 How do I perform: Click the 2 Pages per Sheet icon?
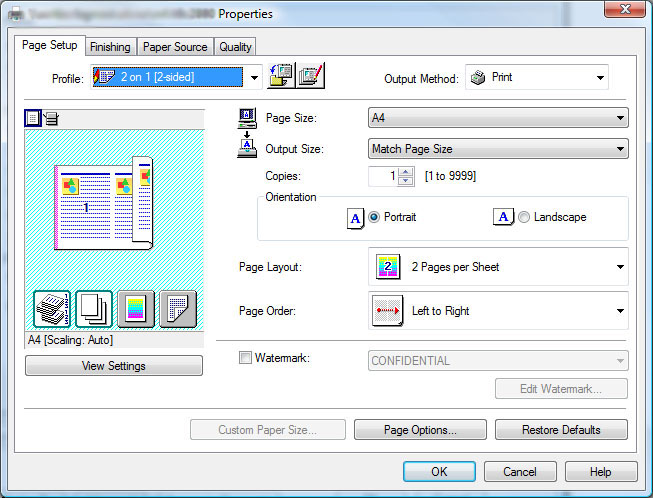tap(388, 266)
